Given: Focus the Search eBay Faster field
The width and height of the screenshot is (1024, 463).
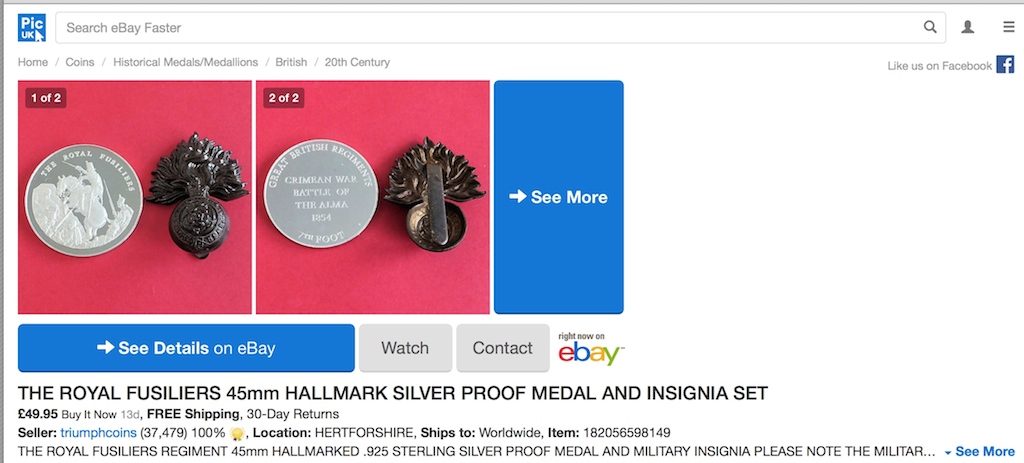Looking at the screenshot, I should (500, 27).
